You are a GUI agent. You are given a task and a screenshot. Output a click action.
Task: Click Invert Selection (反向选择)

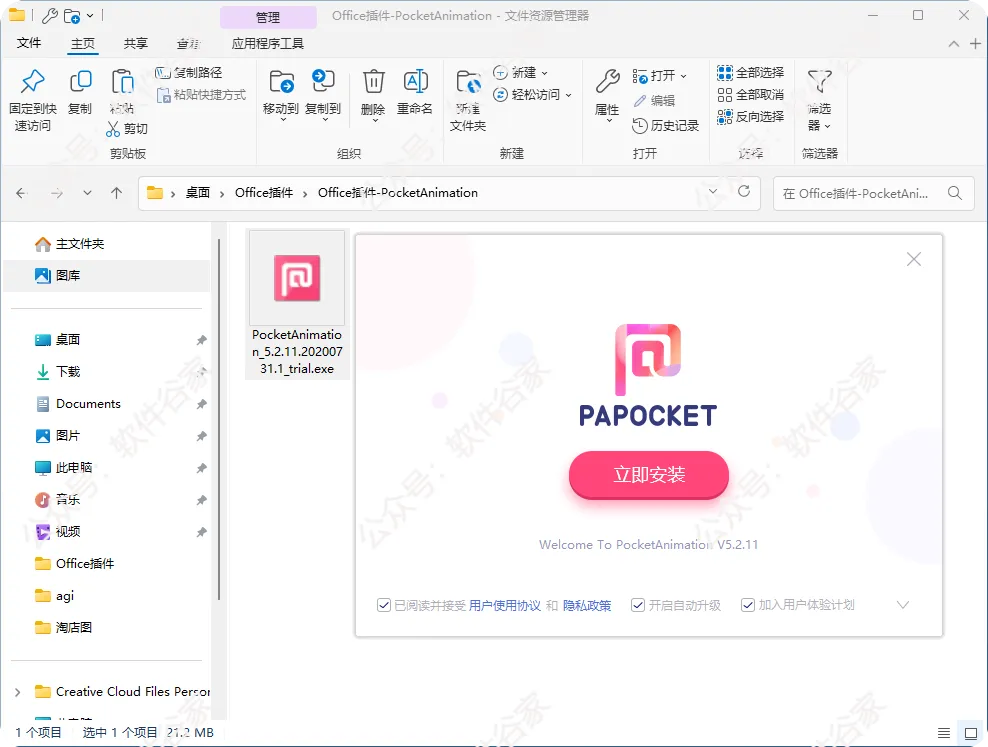coord(750,117)
